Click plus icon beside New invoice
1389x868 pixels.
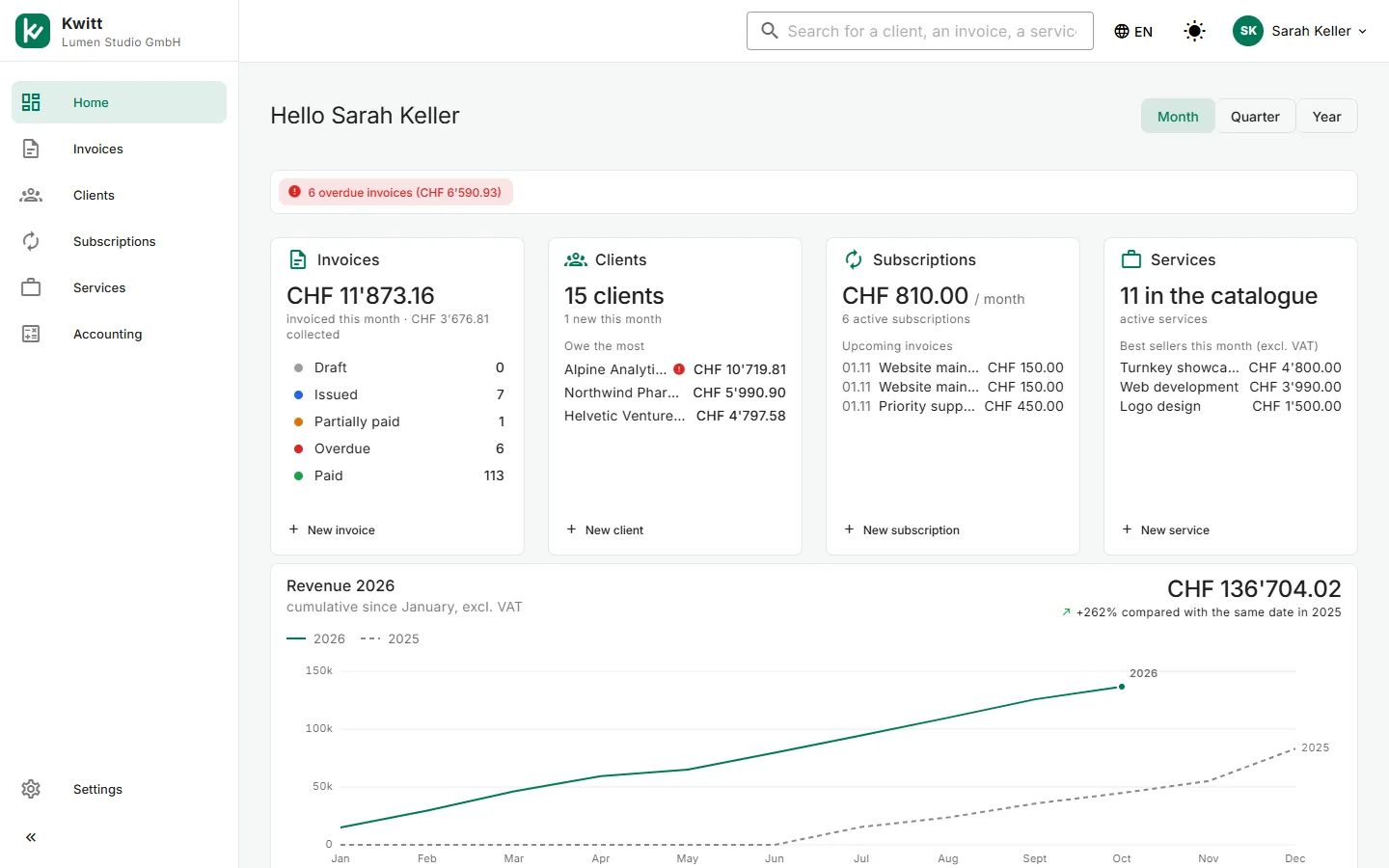click(x=293, y=529)
